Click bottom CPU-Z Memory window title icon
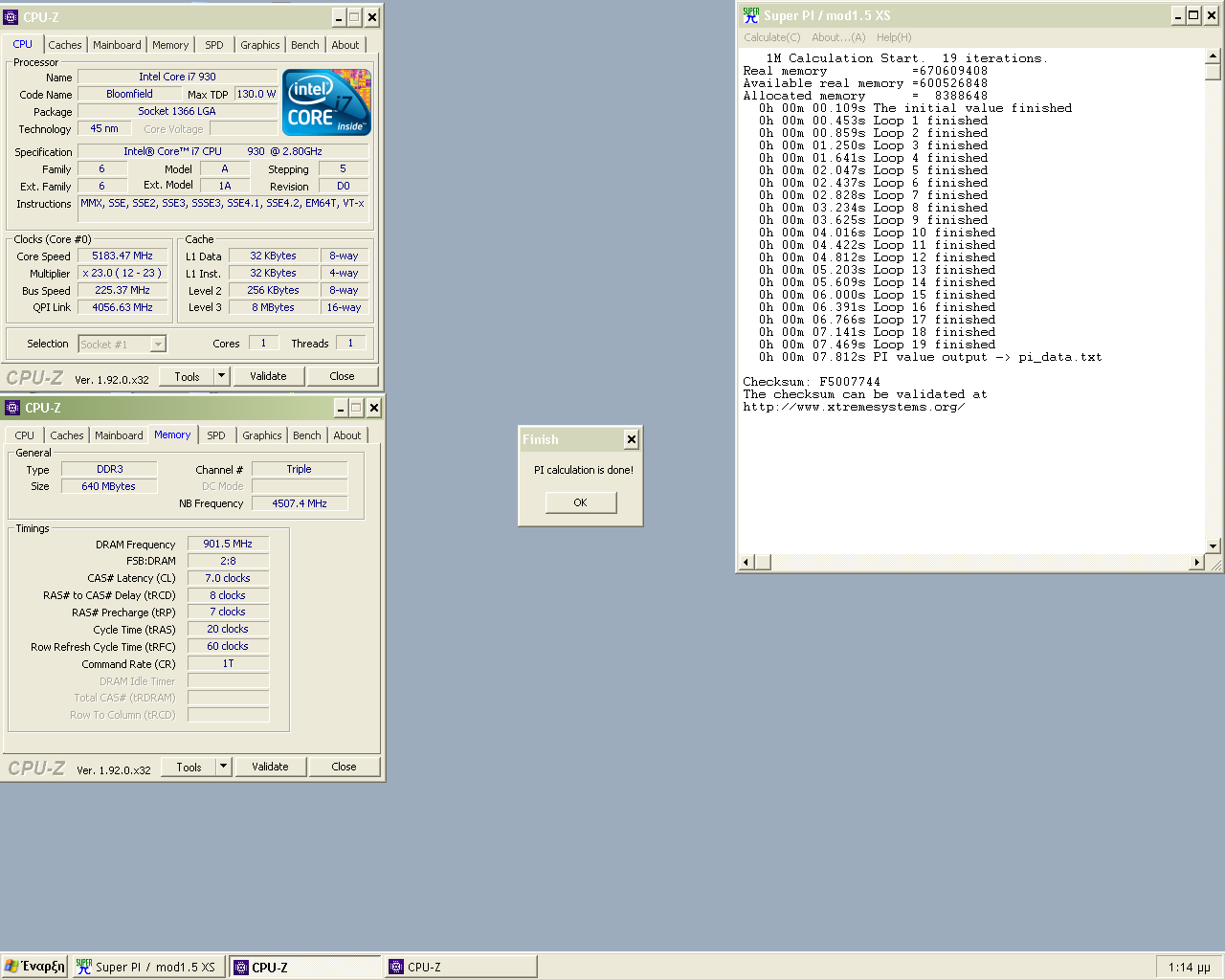This screenshot has width=1225, height=980. click(x=12, y=408)
